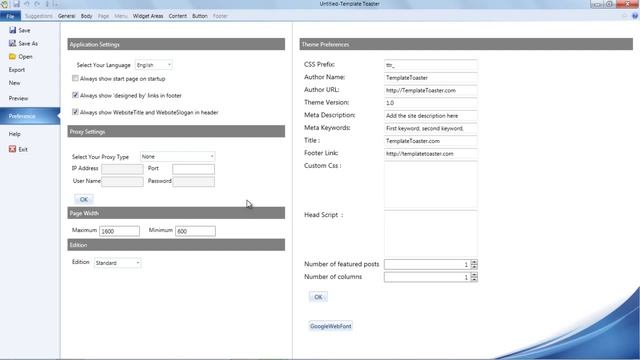Click the save icon in quick access toolbar

(x=16, y=4)
